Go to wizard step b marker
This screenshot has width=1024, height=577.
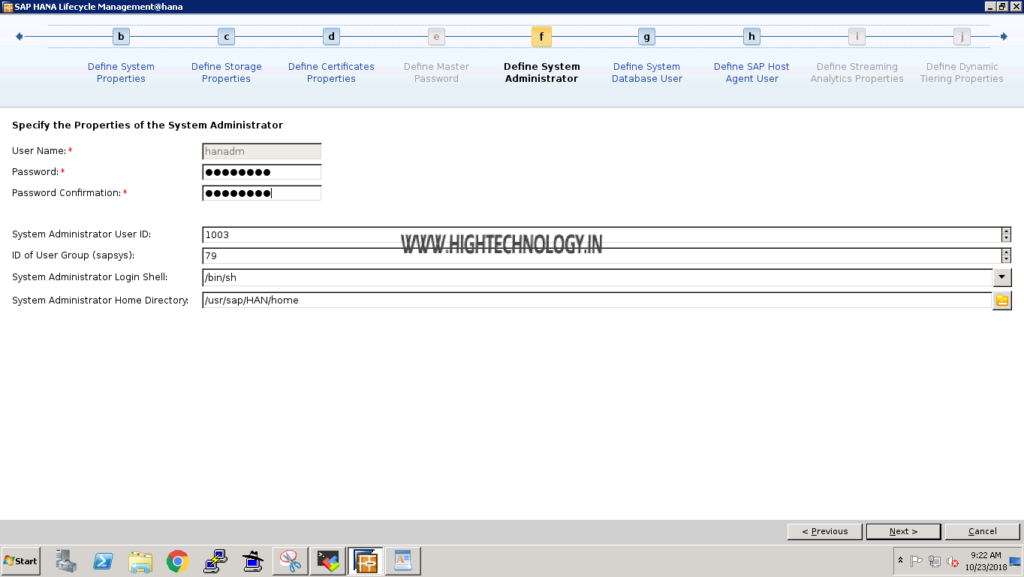[x=121, y=37]
